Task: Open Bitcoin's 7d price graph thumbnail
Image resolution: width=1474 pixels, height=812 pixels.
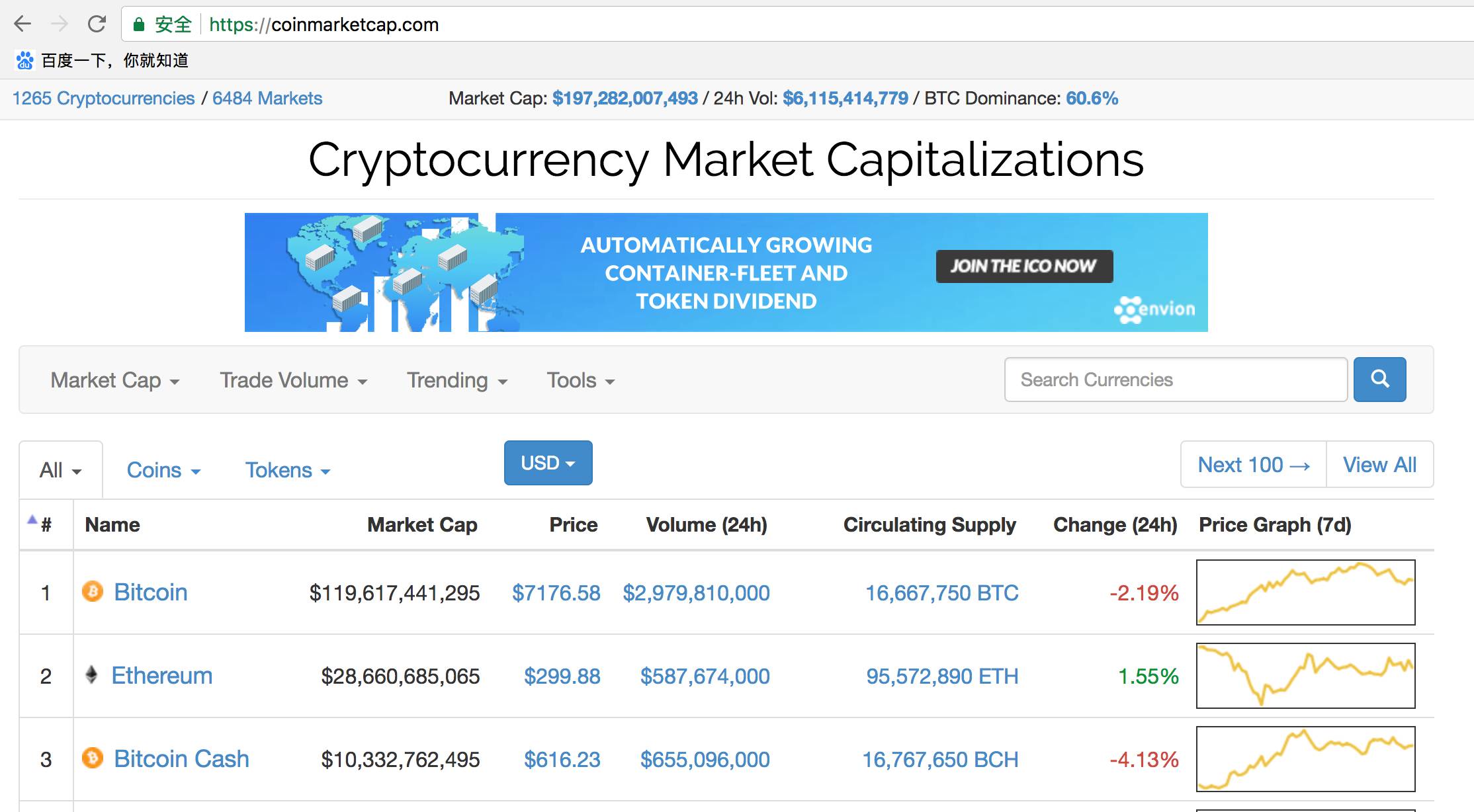Action: (1305, 592)
